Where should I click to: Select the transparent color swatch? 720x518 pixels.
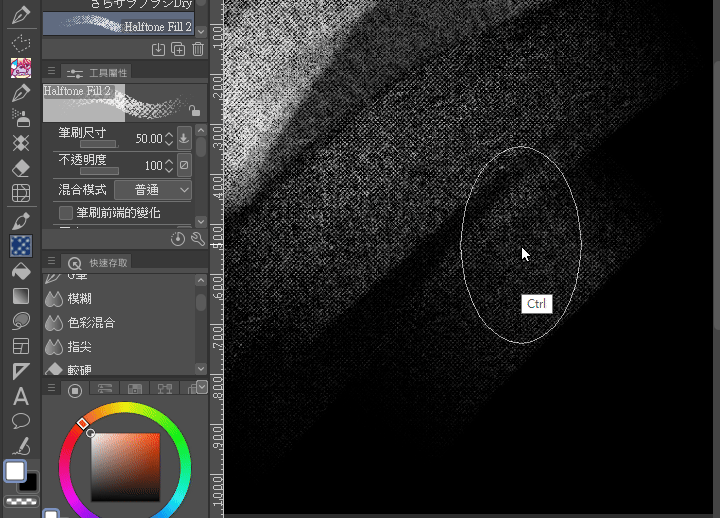click(21, 501)
